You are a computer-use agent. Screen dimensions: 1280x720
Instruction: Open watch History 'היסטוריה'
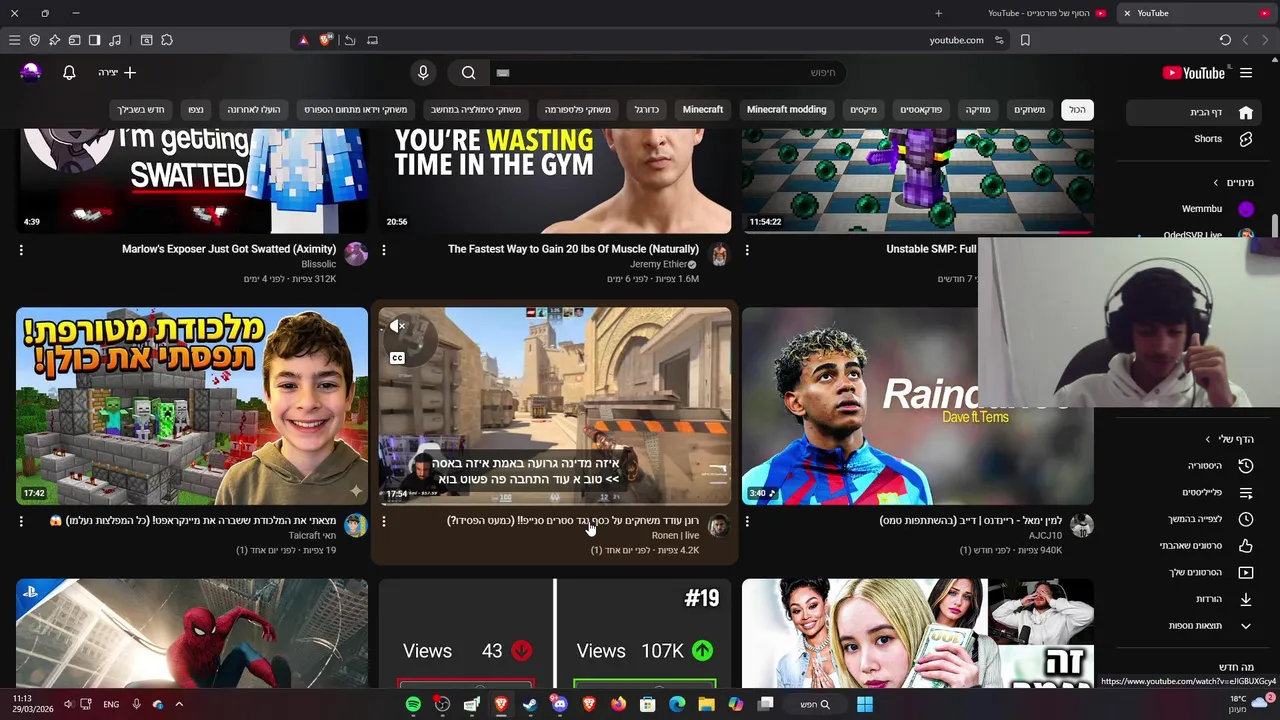click(1192, 466)
